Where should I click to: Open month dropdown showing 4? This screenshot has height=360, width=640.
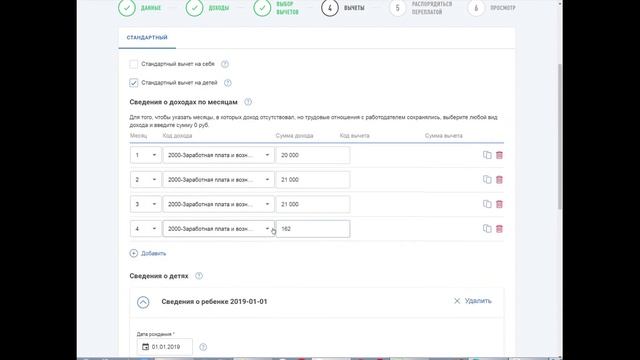146,229
